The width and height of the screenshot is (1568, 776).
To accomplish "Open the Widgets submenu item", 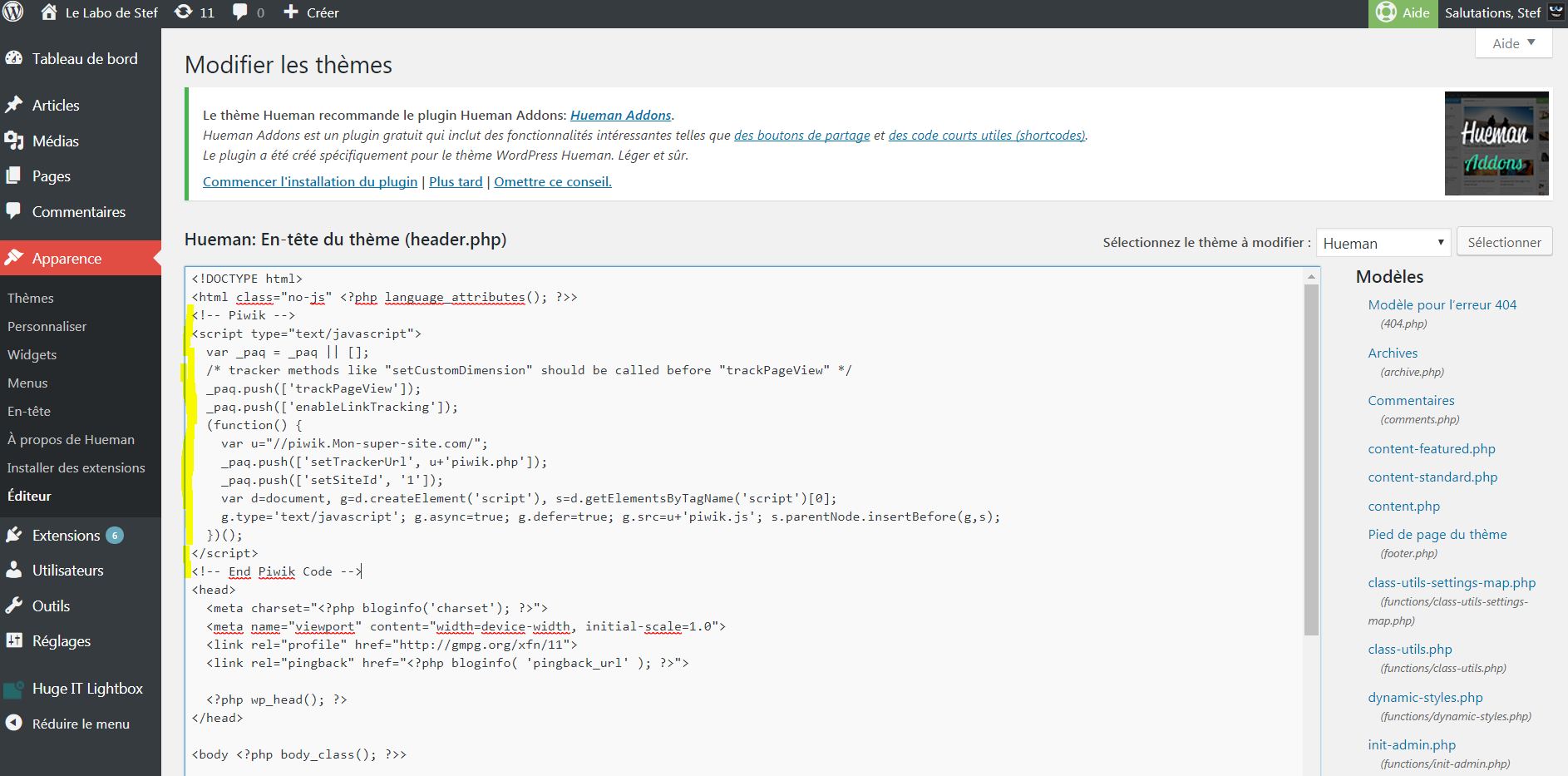I will point(32,354).
